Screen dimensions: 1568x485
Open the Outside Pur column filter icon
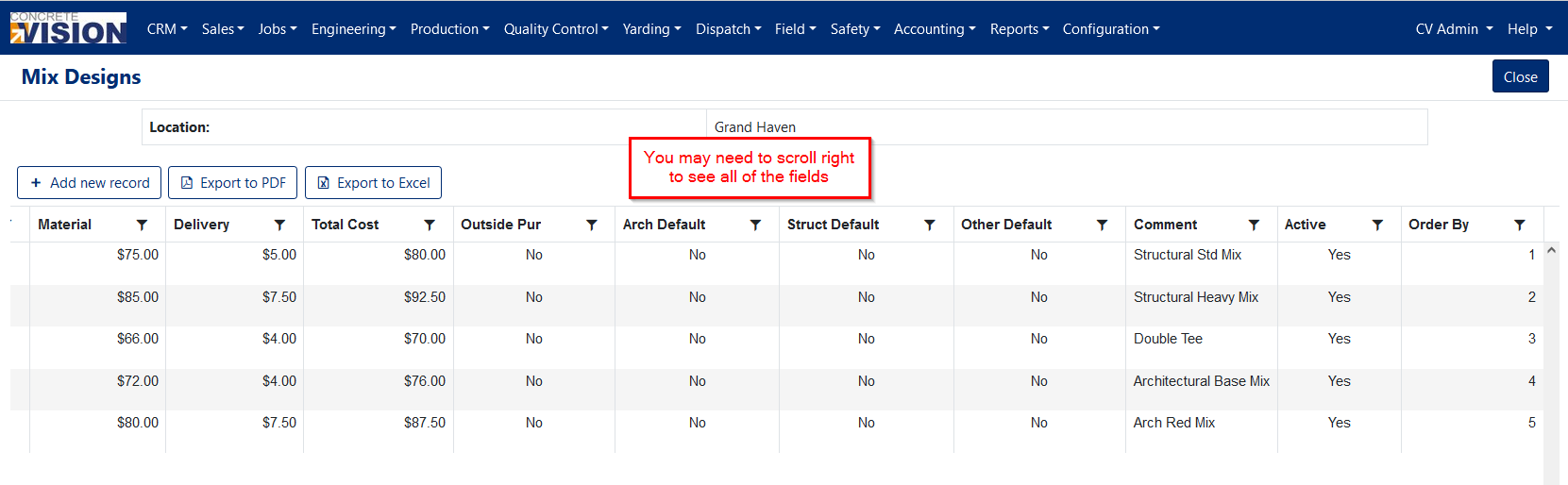click(592, 225)
